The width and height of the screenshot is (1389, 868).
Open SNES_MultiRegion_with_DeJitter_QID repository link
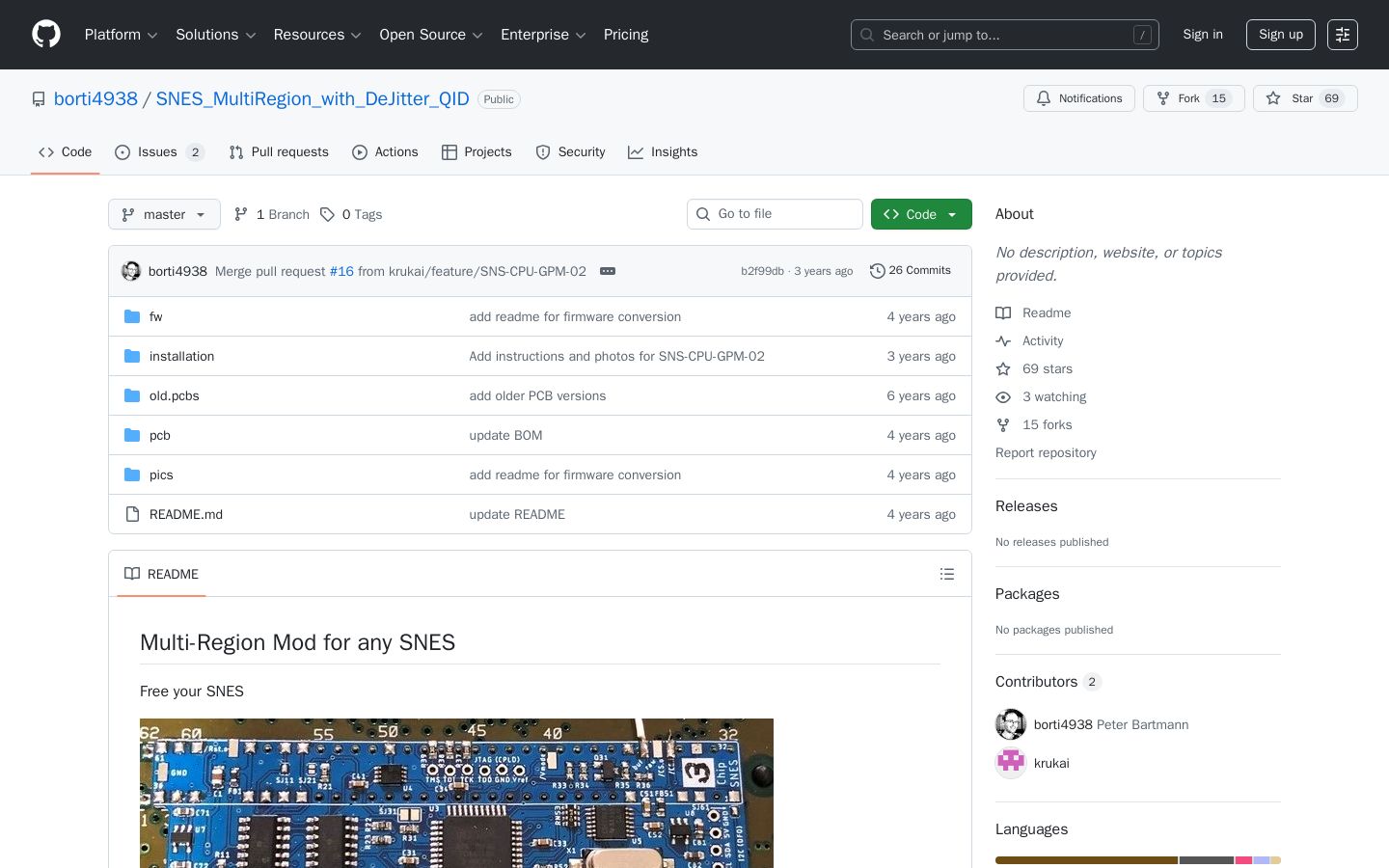pos(313,98)
